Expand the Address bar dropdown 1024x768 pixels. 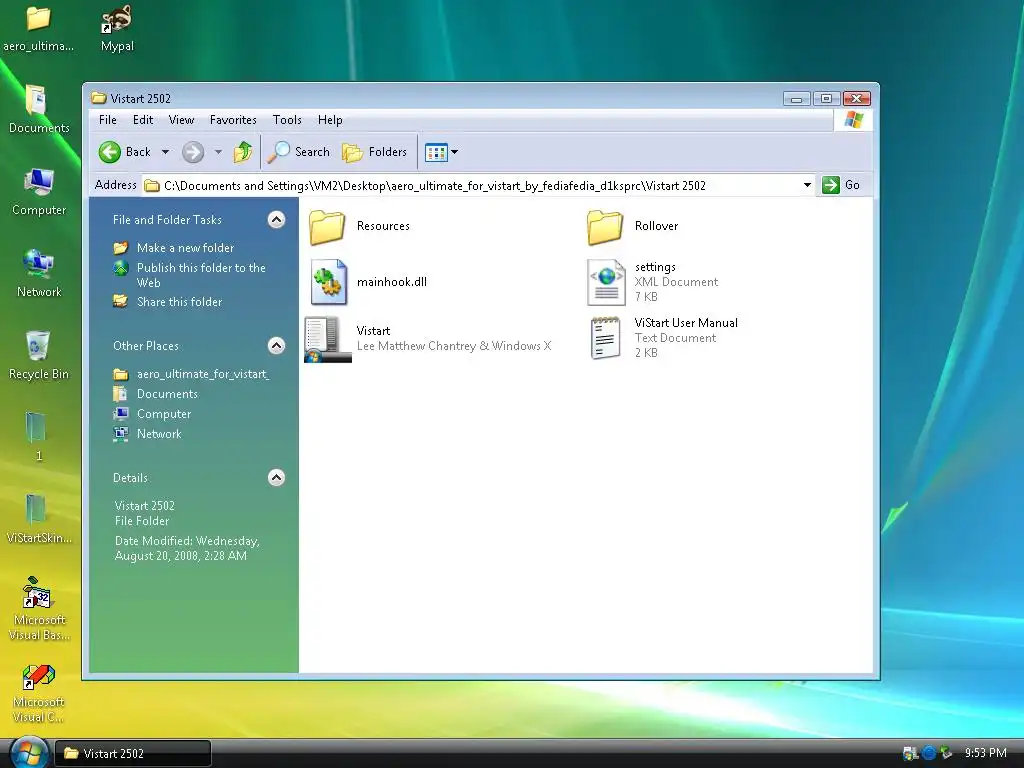pyautogui.click(x=807, y=185)
